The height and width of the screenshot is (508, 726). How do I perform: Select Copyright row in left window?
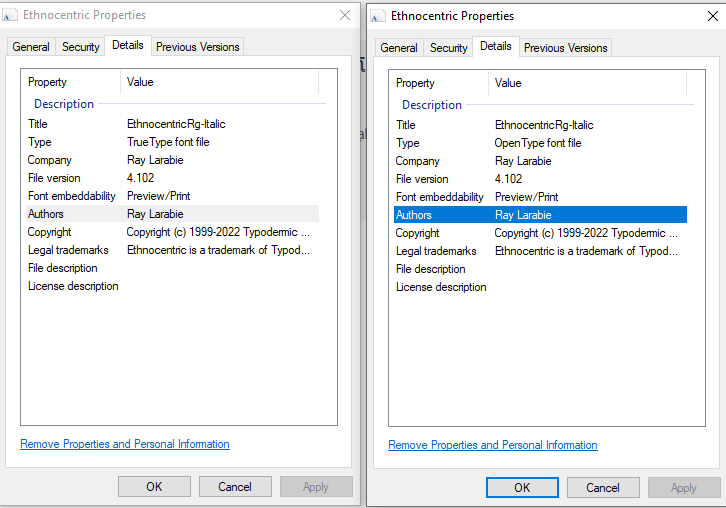172,232
